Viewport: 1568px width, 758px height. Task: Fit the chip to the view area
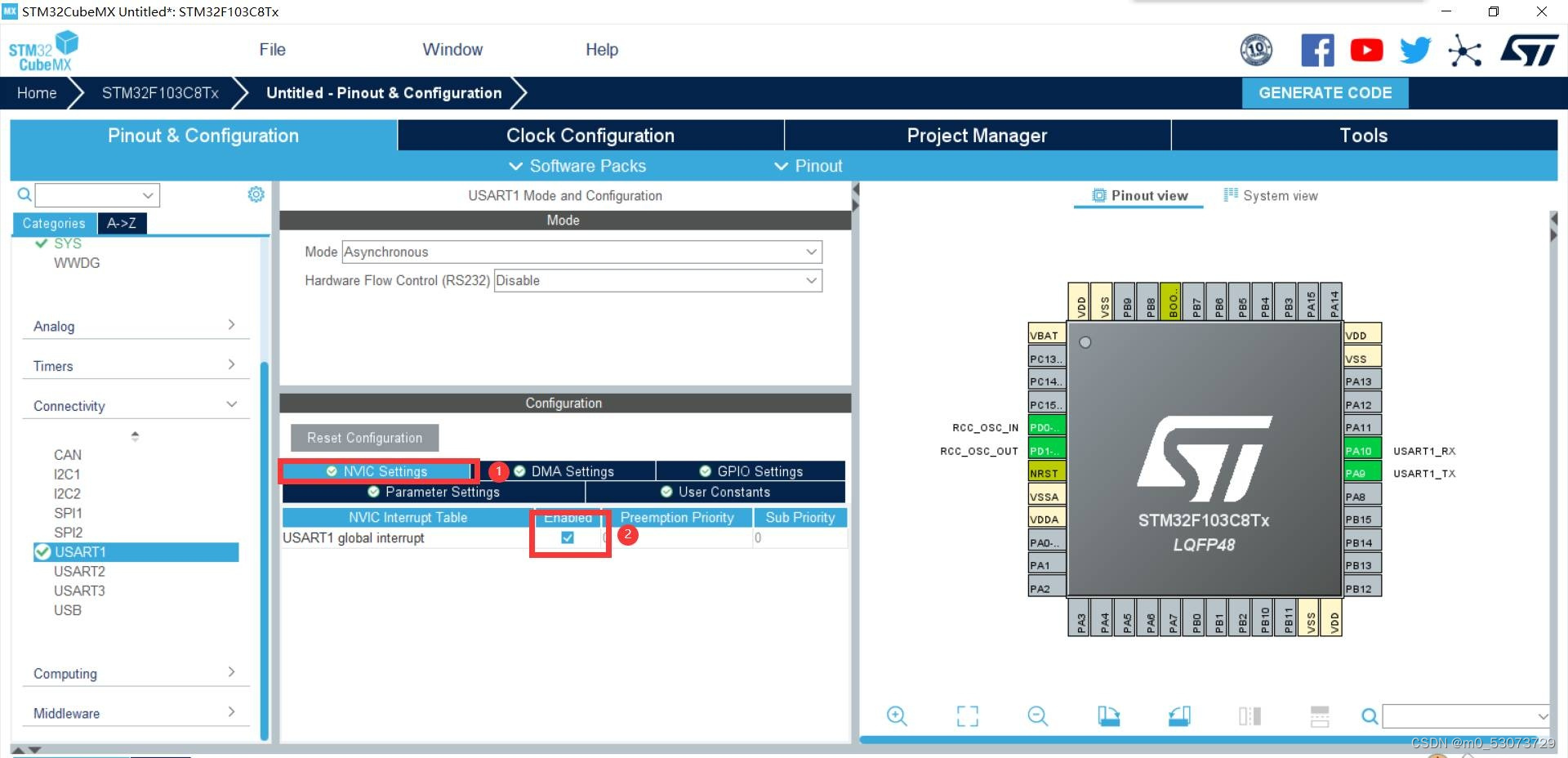tap(967, 716)
